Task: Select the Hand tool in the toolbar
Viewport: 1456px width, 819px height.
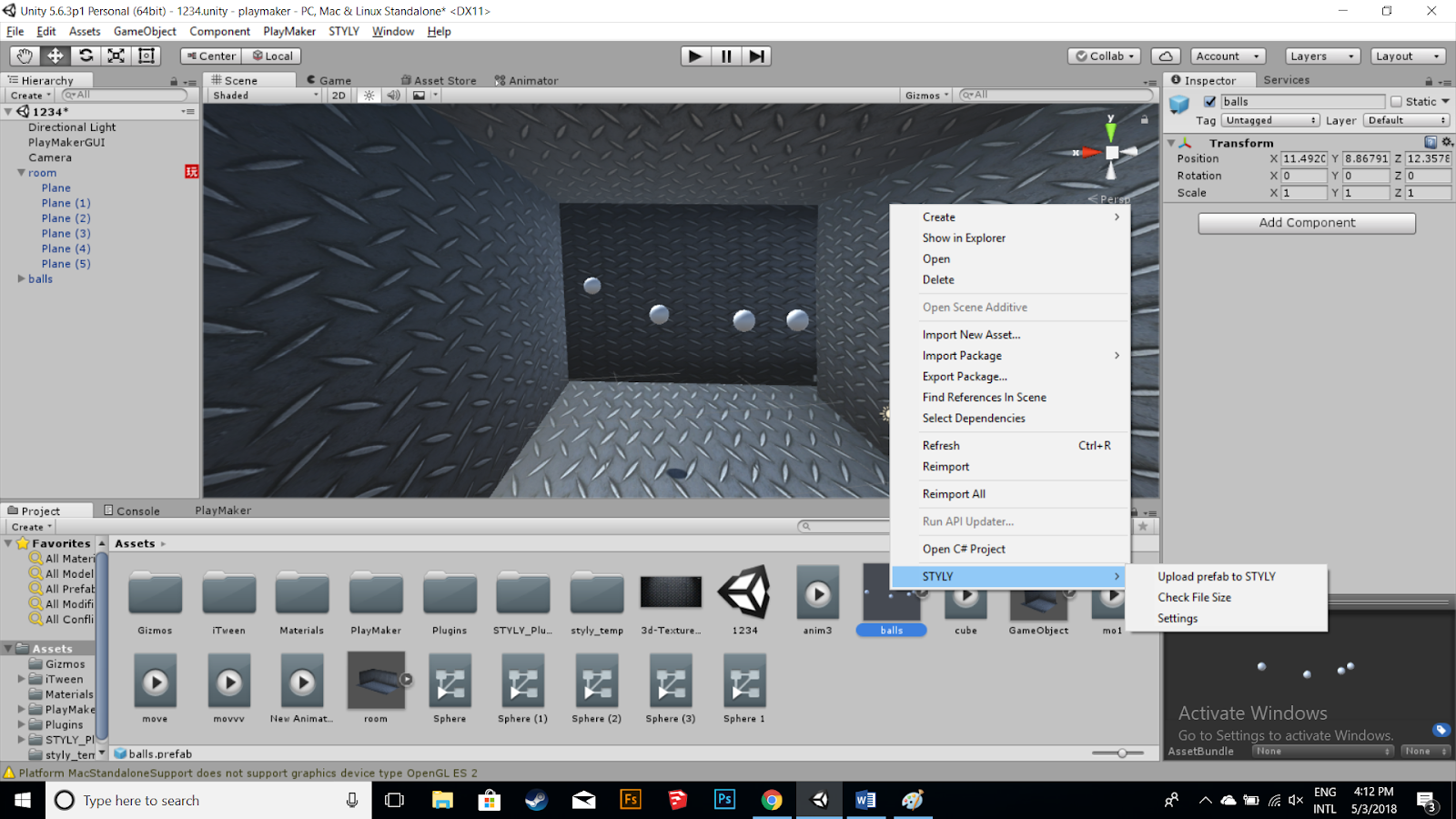Action: pyautogui.click(x=24, y=56)
